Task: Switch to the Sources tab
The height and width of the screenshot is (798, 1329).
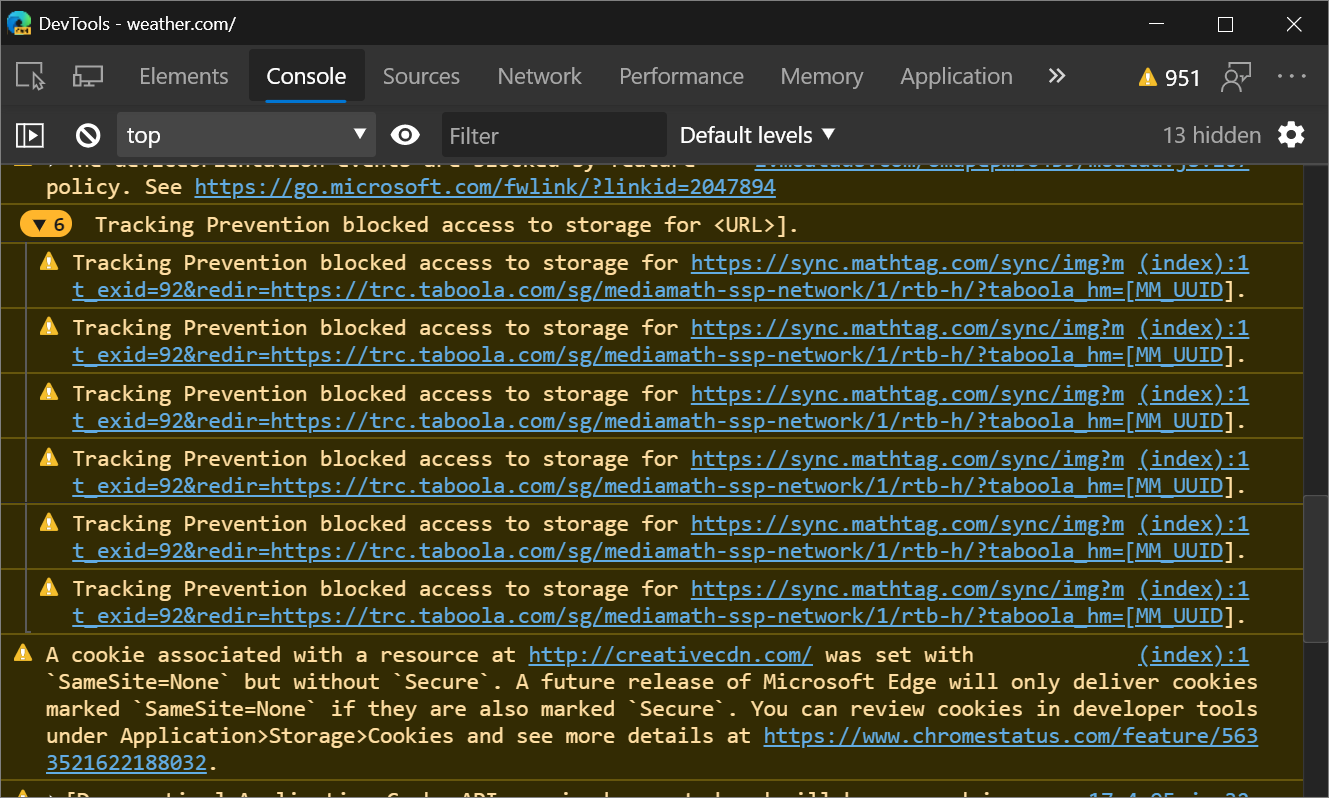Action: (421, 76)
